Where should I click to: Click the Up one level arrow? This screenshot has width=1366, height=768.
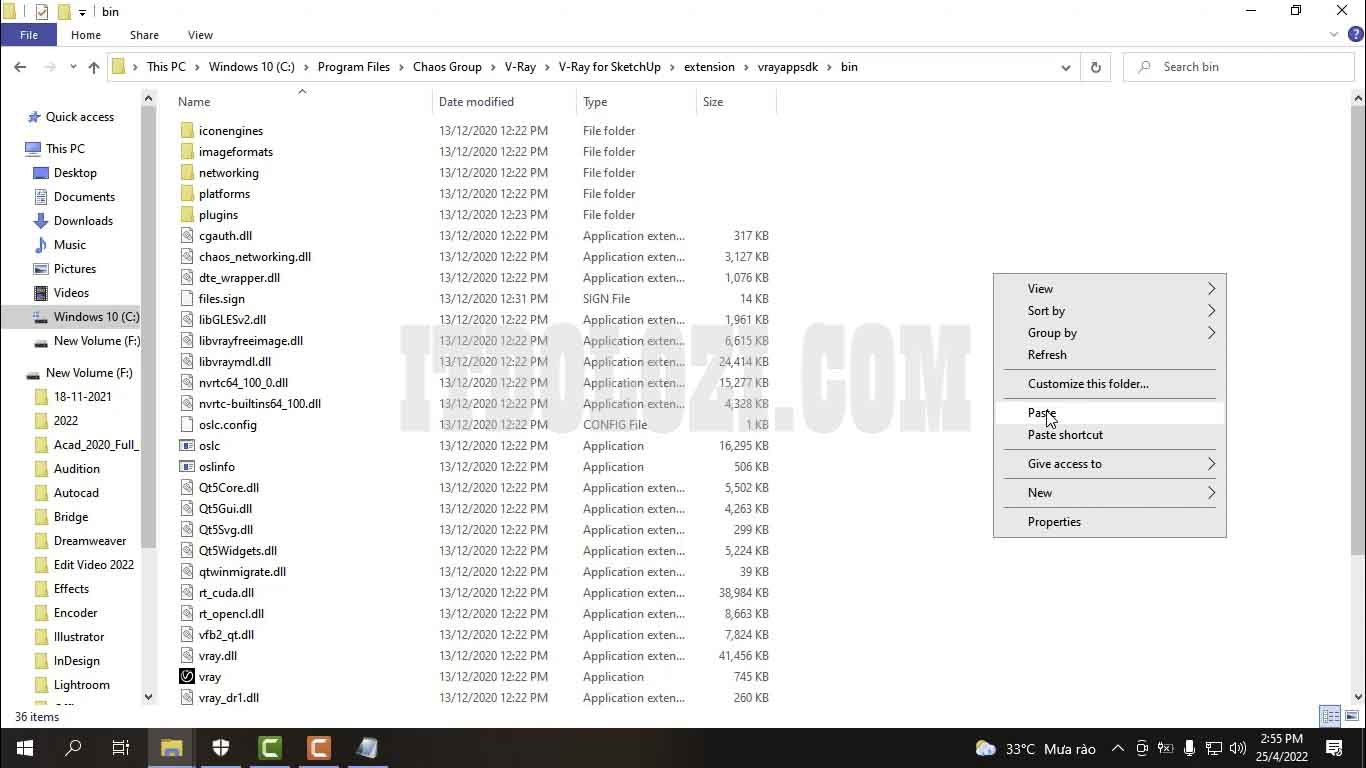click(94, 67)
